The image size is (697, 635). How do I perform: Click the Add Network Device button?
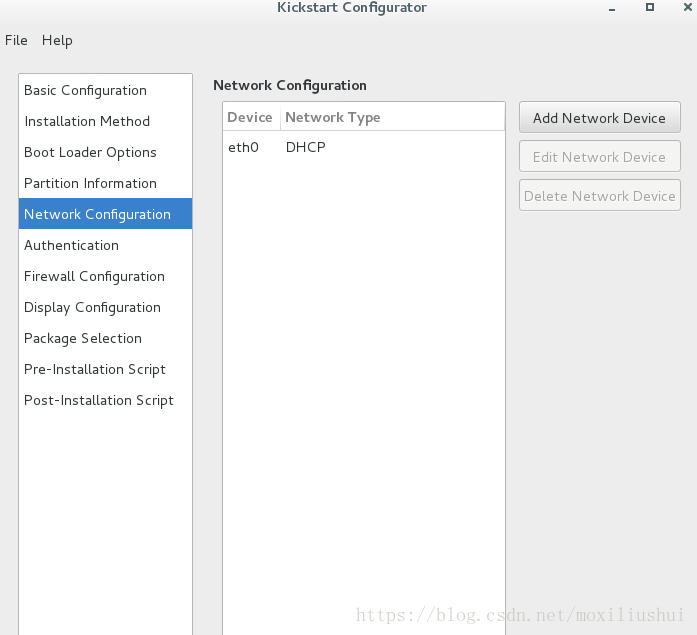[x=600, y=117]
